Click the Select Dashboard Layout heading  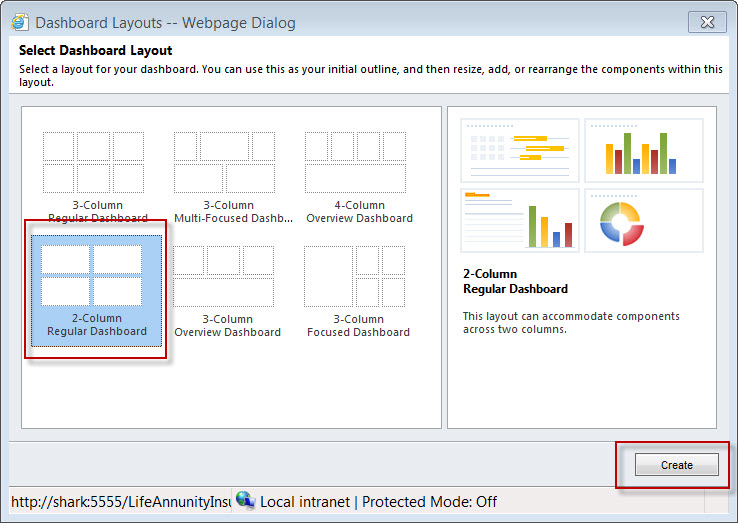pos(95,50)
